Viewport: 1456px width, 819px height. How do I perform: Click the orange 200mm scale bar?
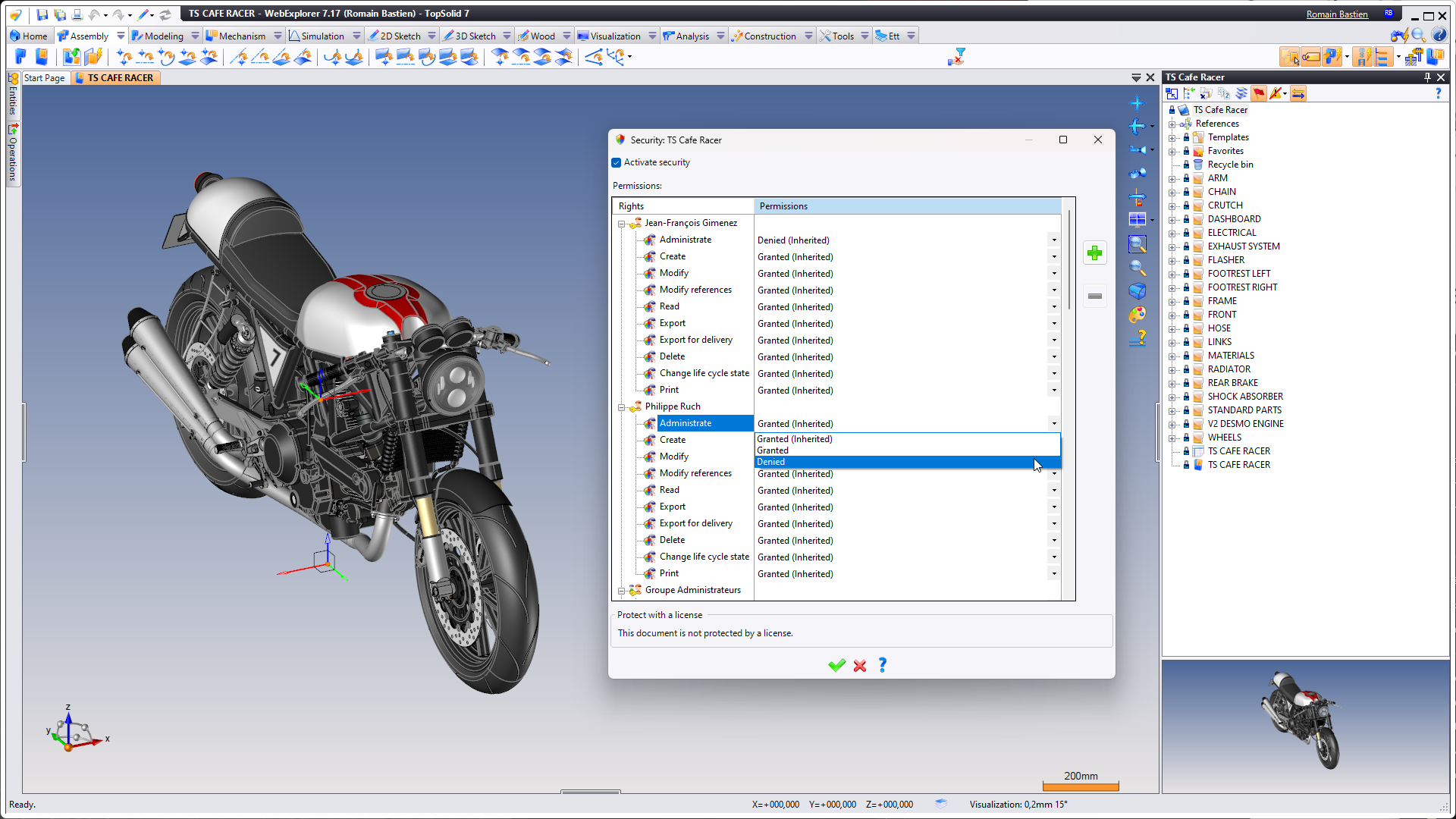coord(1081,786)
